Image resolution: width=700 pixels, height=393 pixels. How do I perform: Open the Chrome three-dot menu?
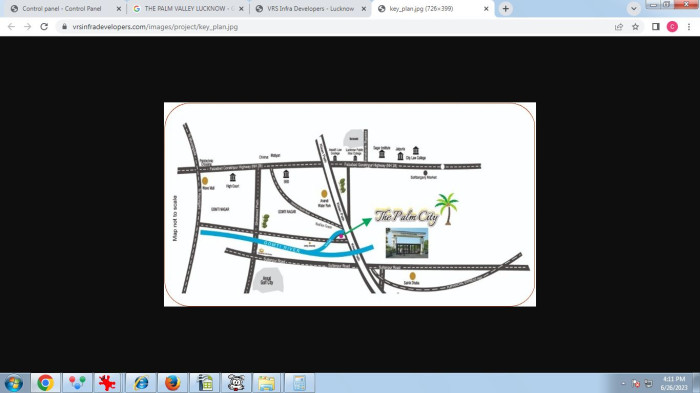pyautogui.click(x=689, y=27)
